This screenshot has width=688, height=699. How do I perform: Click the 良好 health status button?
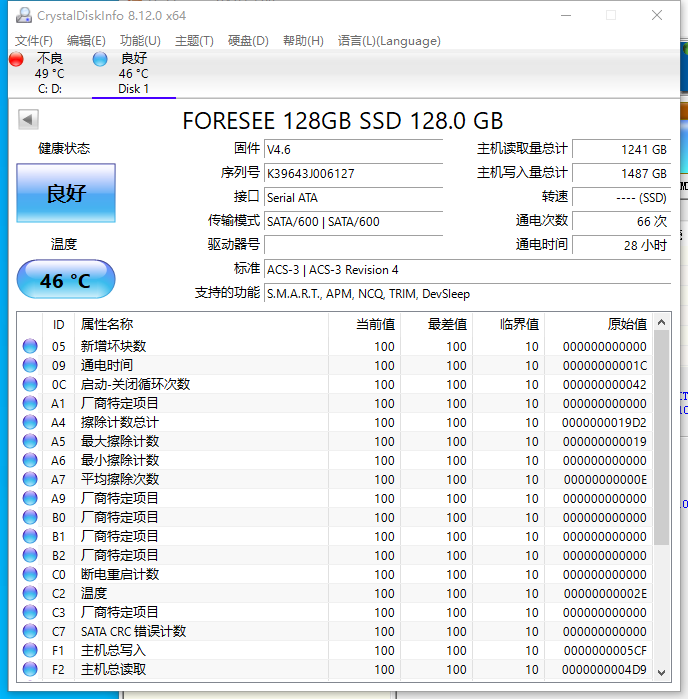(x=66, y=193)
